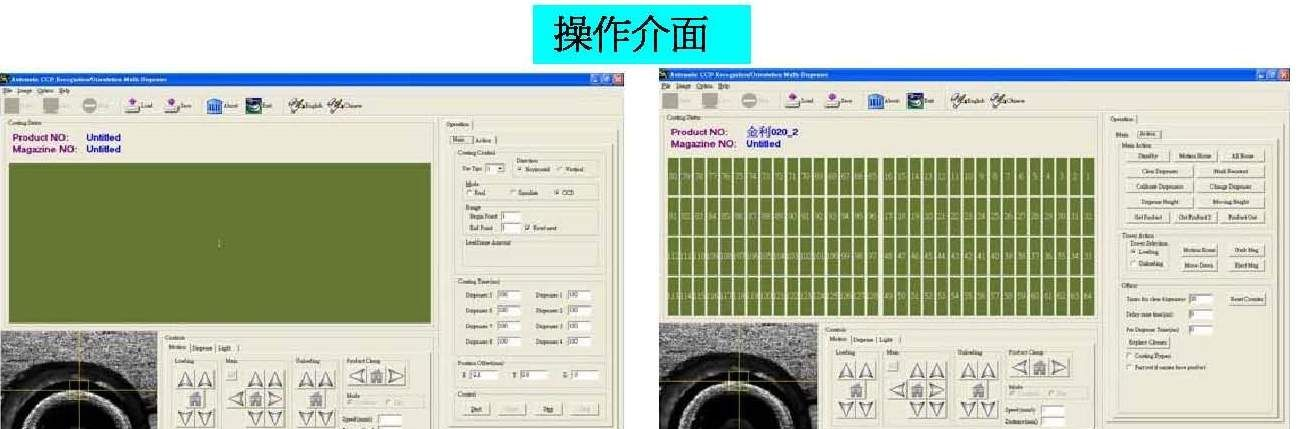
Task: Click the Calibrate Dispenser button
Action: coord(1160,186)
